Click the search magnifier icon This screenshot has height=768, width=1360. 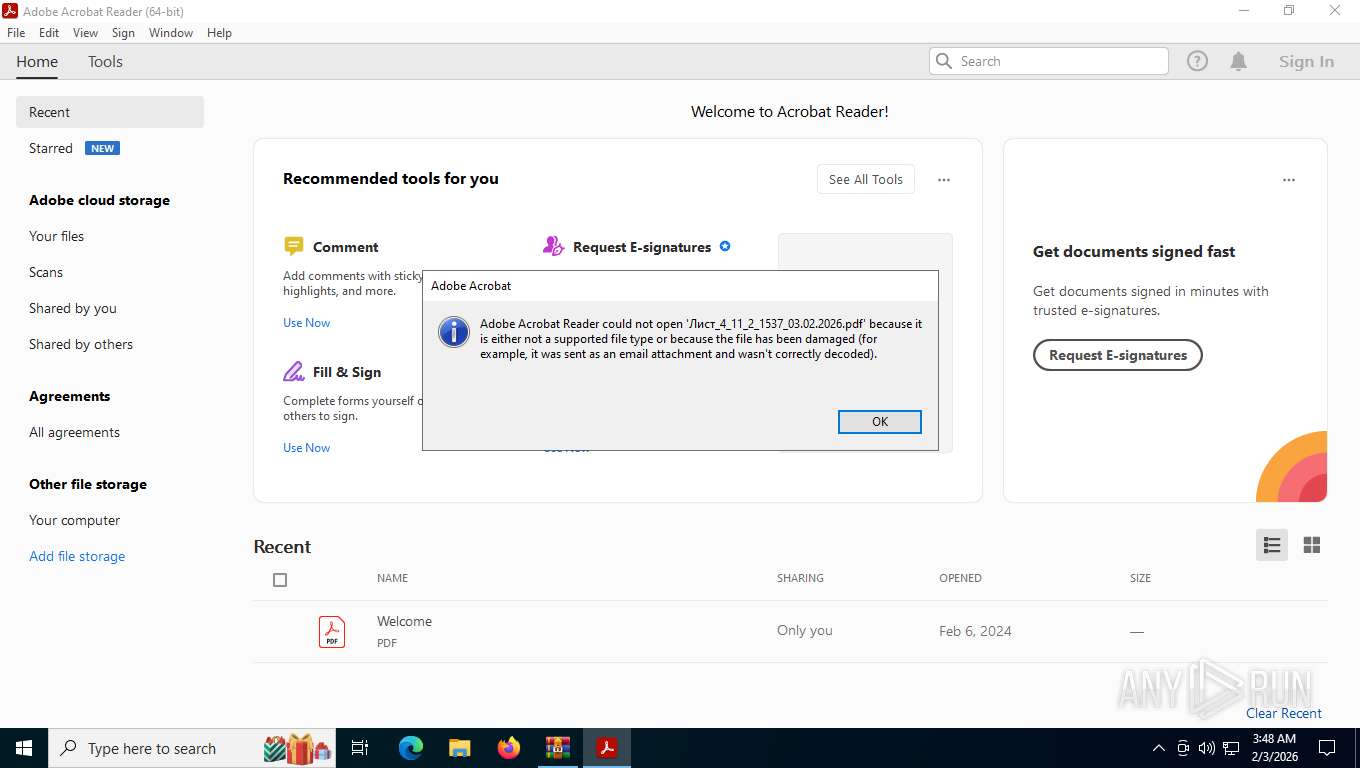(x=943, y=61)
